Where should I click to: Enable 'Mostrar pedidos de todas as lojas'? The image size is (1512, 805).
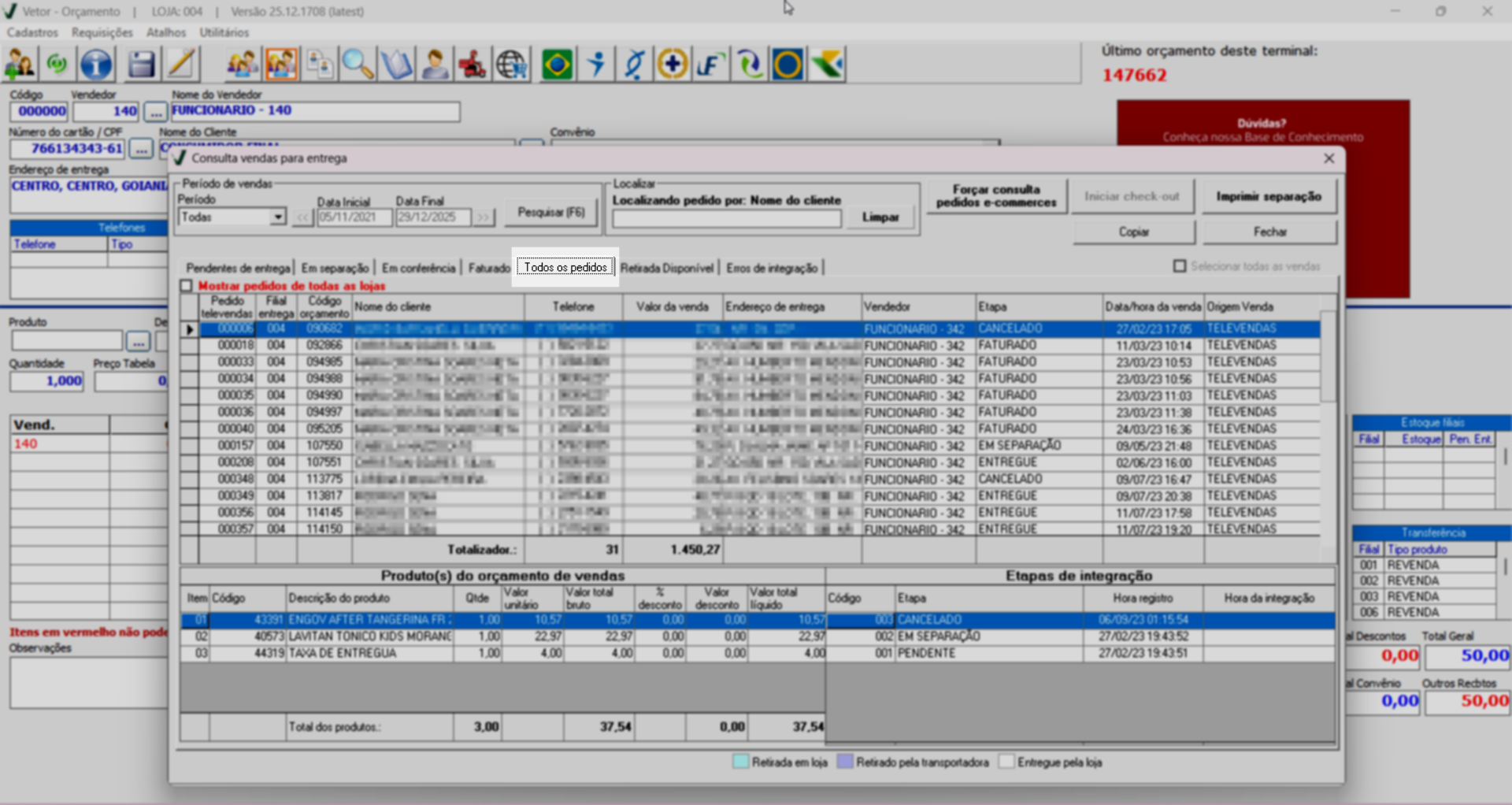187,286
